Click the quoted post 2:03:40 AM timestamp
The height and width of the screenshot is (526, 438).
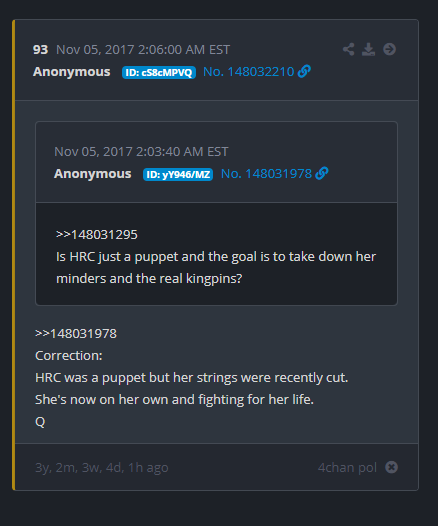[x=141, y=152]
